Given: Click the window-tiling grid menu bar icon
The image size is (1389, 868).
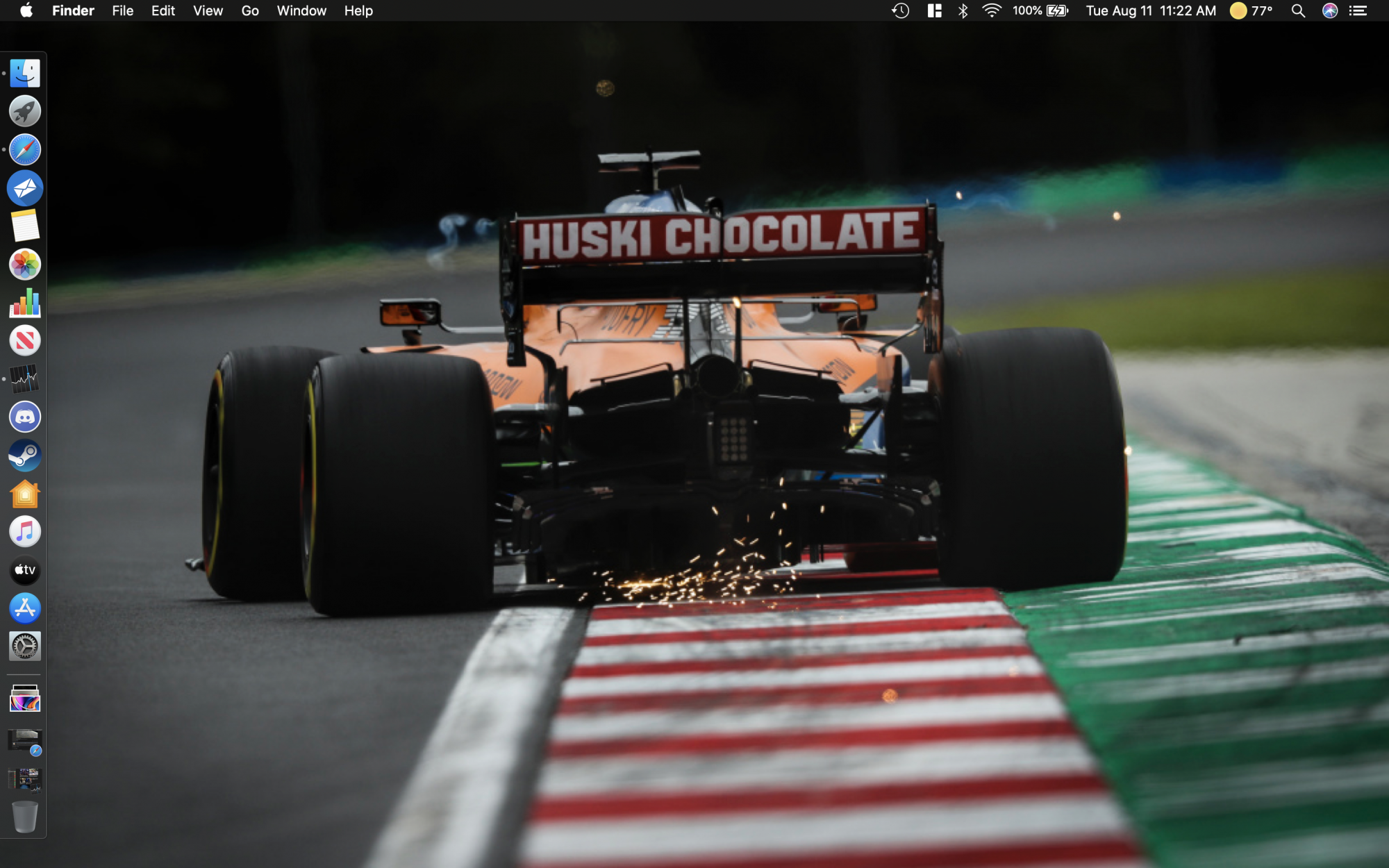Looking at the screenshot, I should [x=935, y=10].
